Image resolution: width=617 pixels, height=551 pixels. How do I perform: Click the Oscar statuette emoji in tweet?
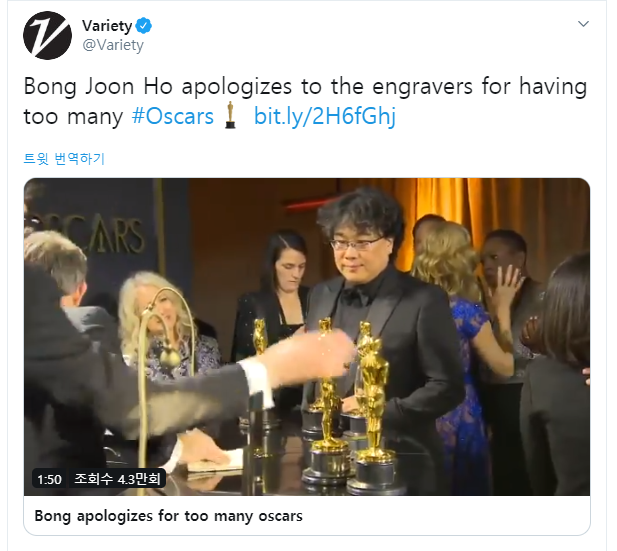(230, 115)
